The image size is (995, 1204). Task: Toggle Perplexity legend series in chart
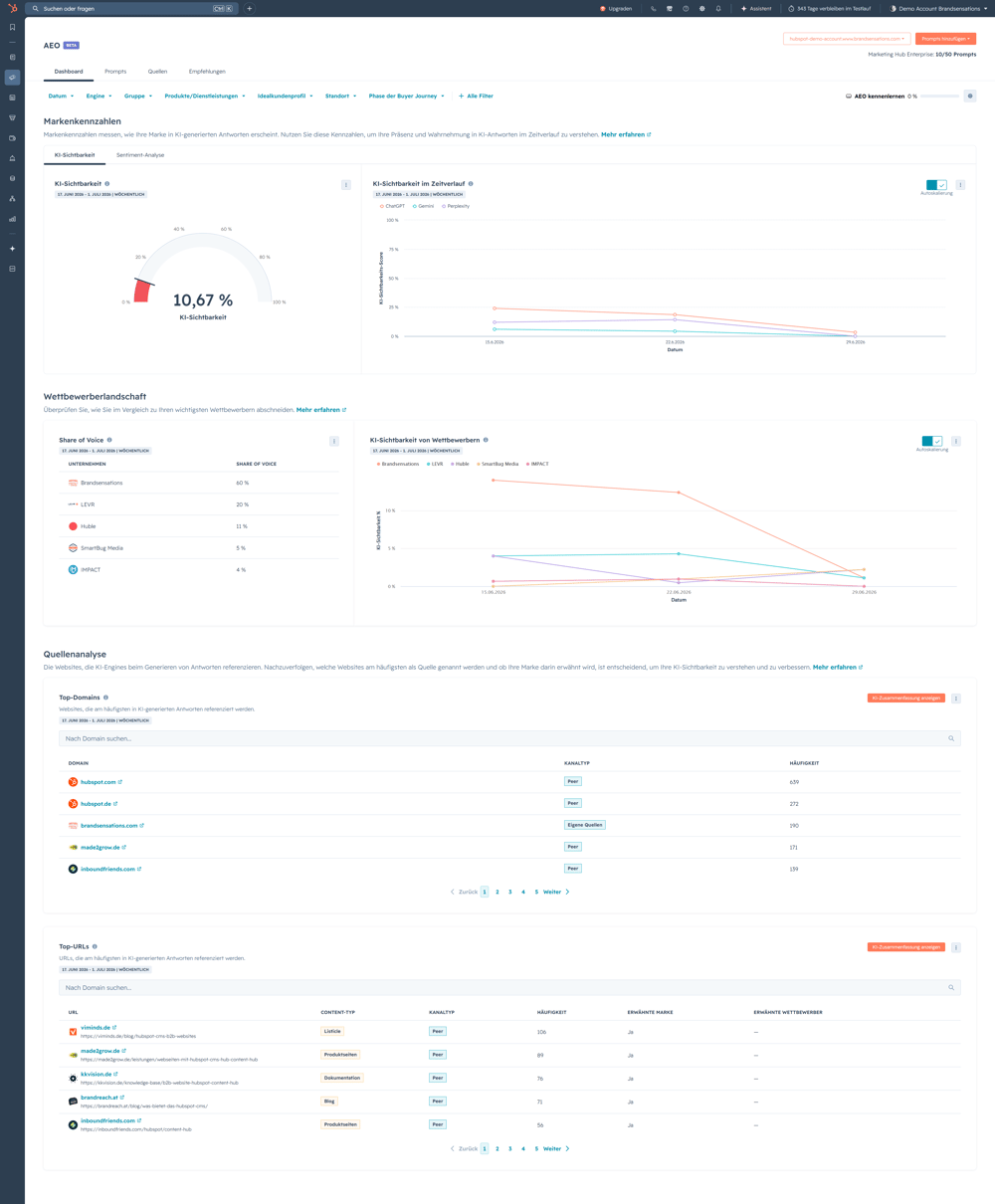456,206
